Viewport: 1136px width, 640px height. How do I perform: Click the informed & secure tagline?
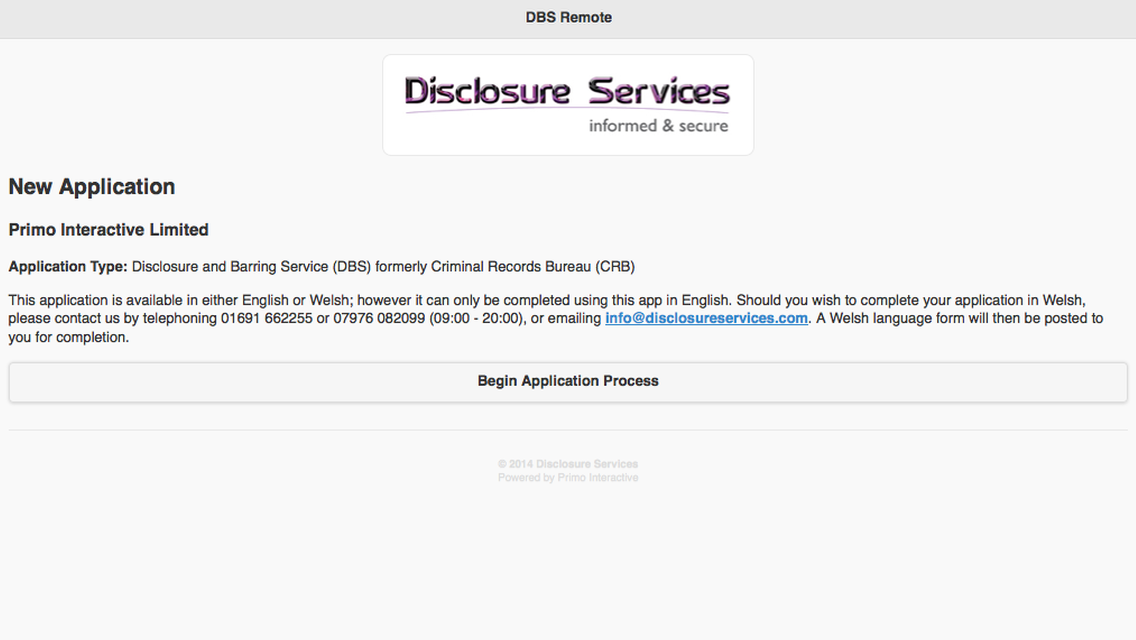coord(659,126)
